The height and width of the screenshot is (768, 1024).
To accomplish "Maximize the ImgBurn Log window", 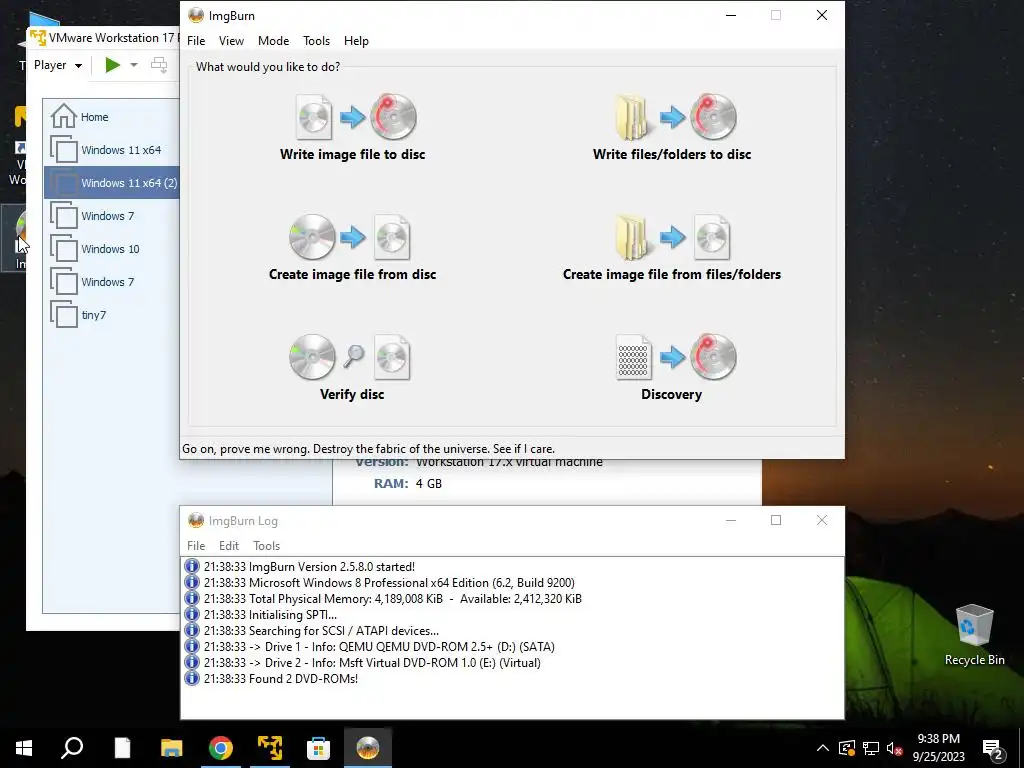I will (x=776, y=520).
